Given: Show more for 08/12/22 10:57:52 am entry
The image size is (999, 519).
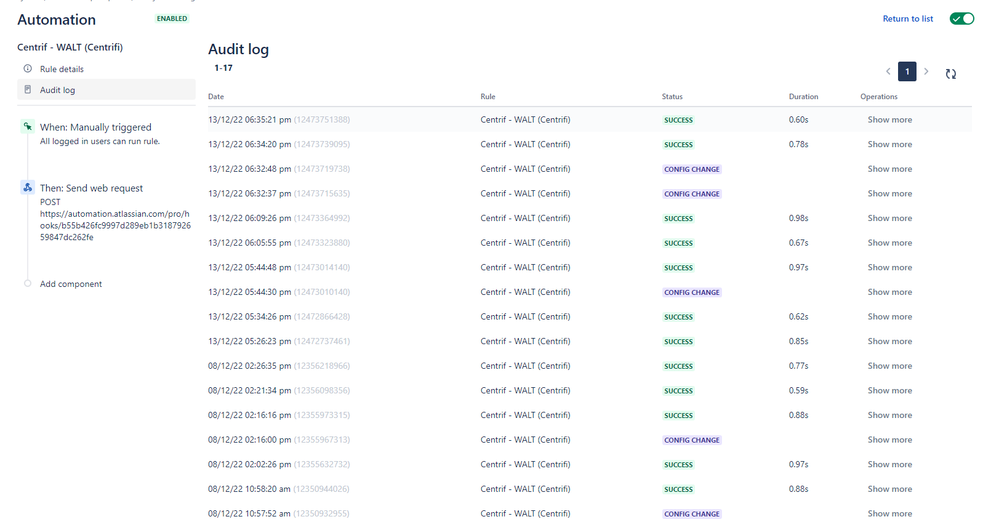Looking at the screenshot, I should pos(889,513).
